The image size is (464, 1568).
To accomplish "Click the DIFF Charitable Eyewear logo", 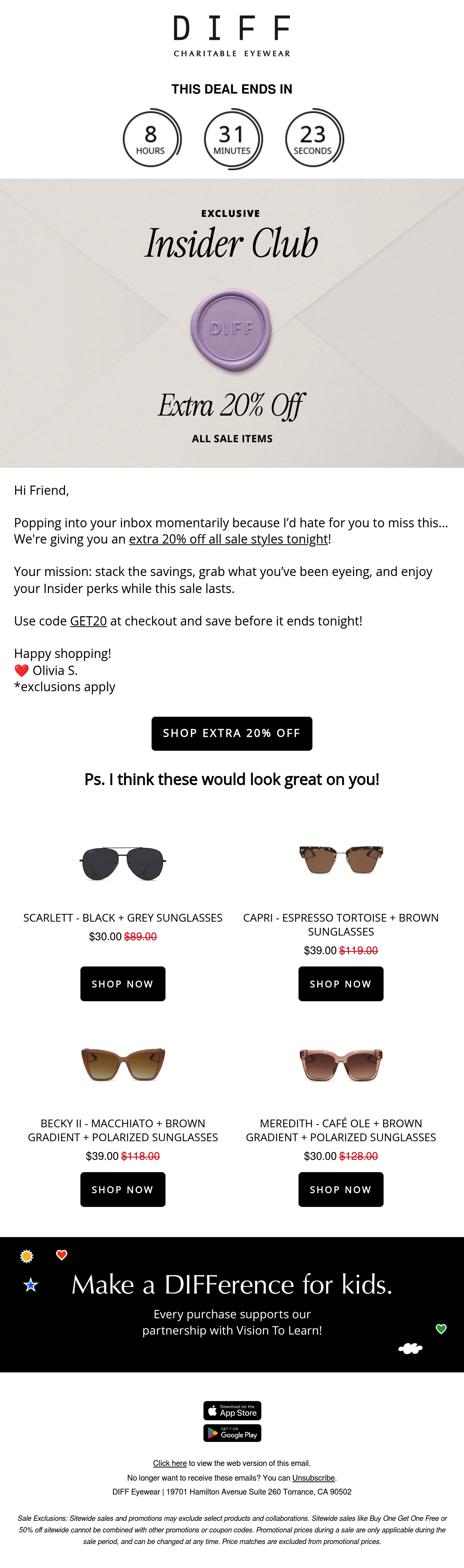I will tap(232, 36).
